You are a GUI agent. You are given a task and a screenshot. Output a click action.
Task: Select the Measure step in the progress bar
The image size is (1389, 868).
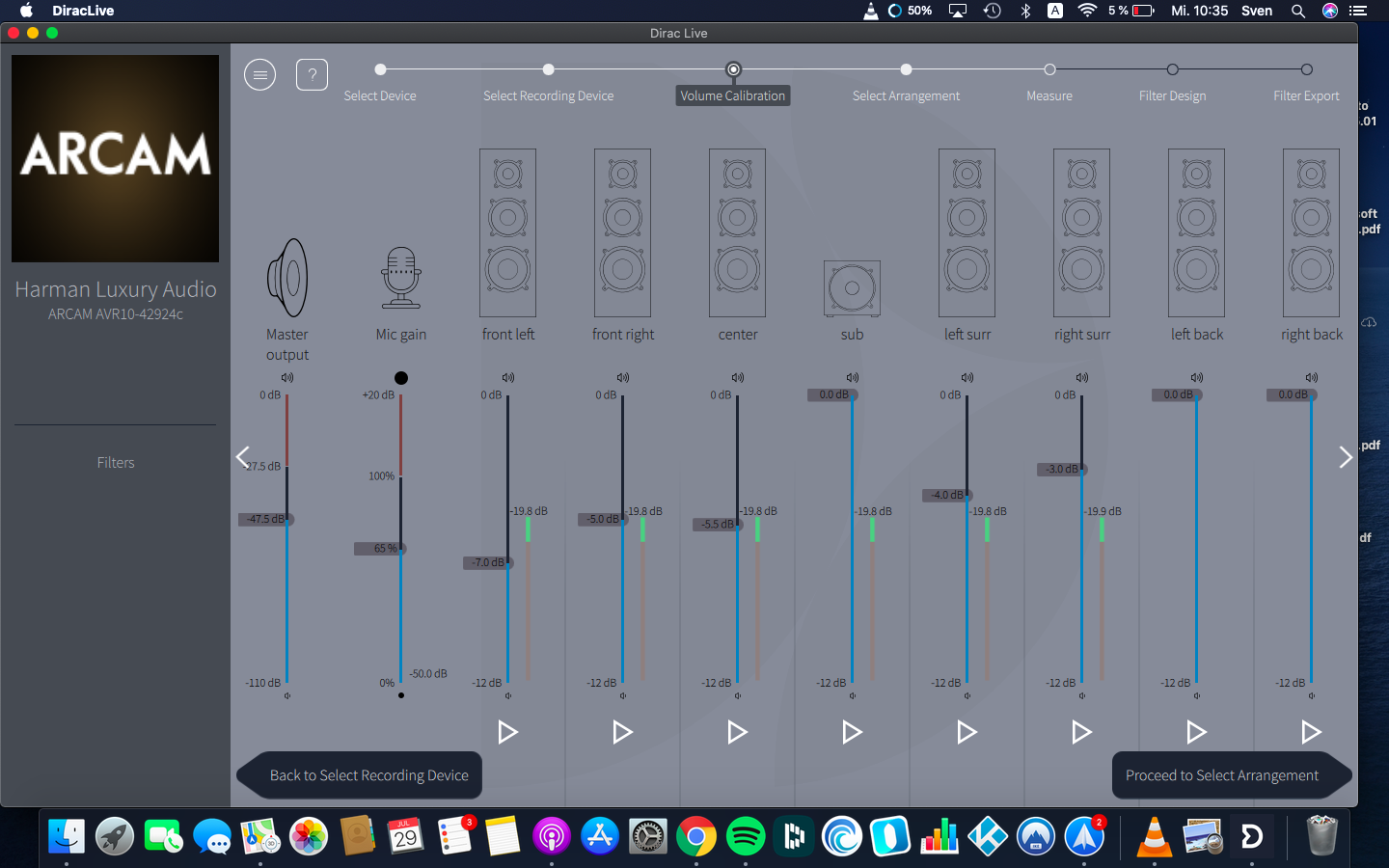[1049, 69]
